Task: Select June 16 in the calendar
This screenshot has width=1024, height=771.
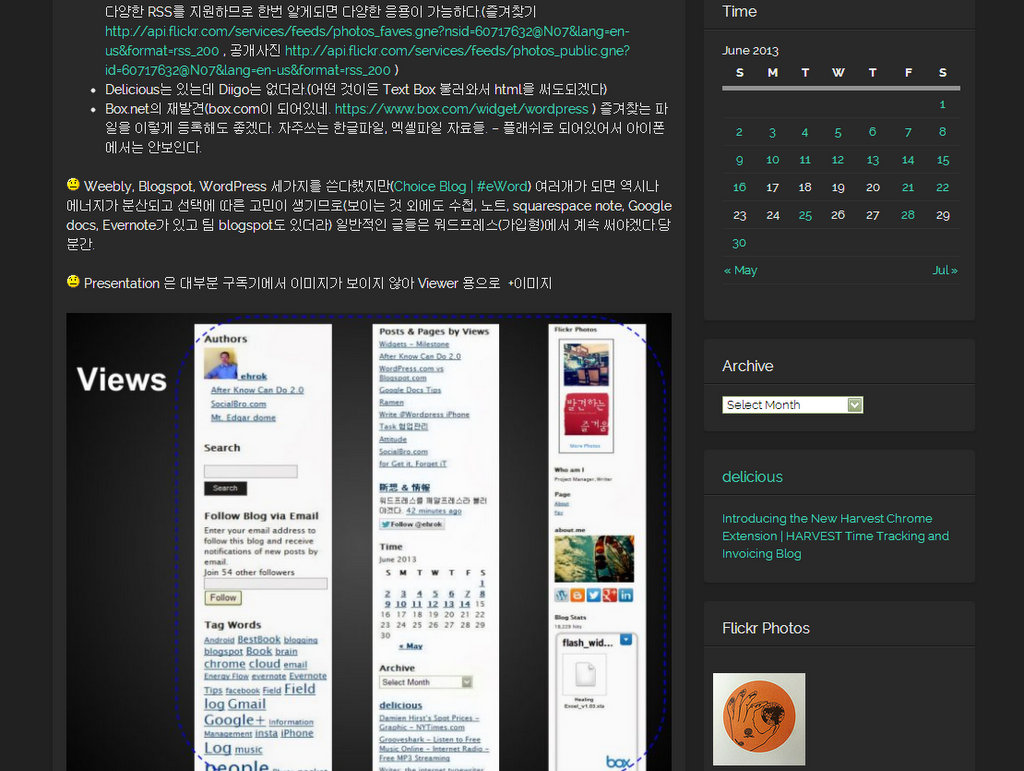Action: pos(739,187)
